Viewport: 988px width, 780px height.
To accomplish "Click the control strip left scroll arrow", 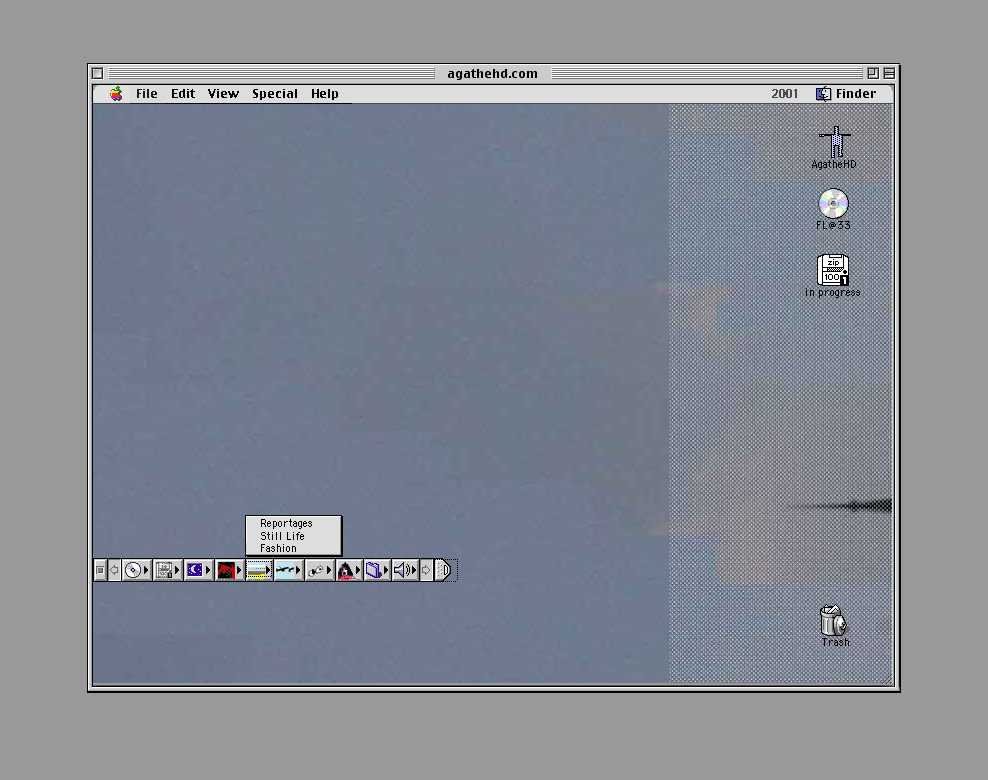I will [114, 570].
